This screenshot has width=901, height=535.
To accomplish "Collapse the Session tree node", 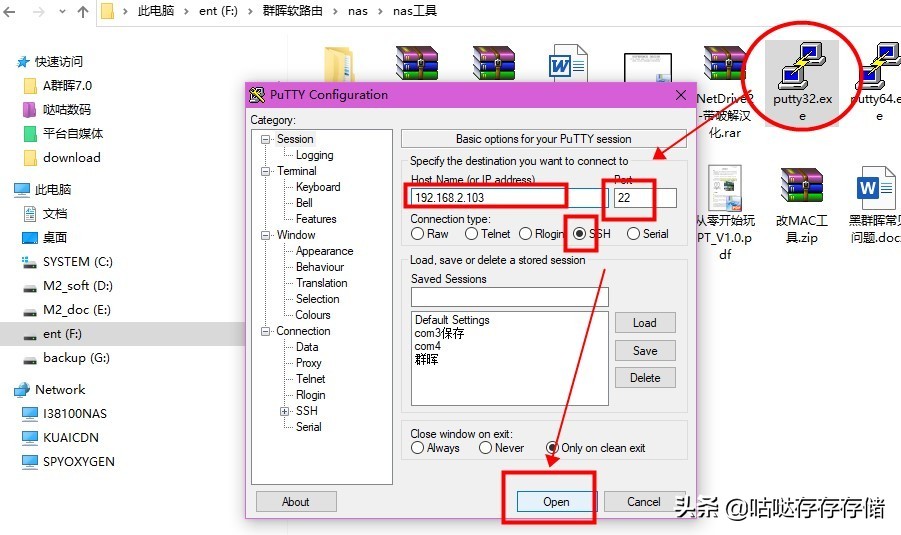I will (x=265, y=139).
